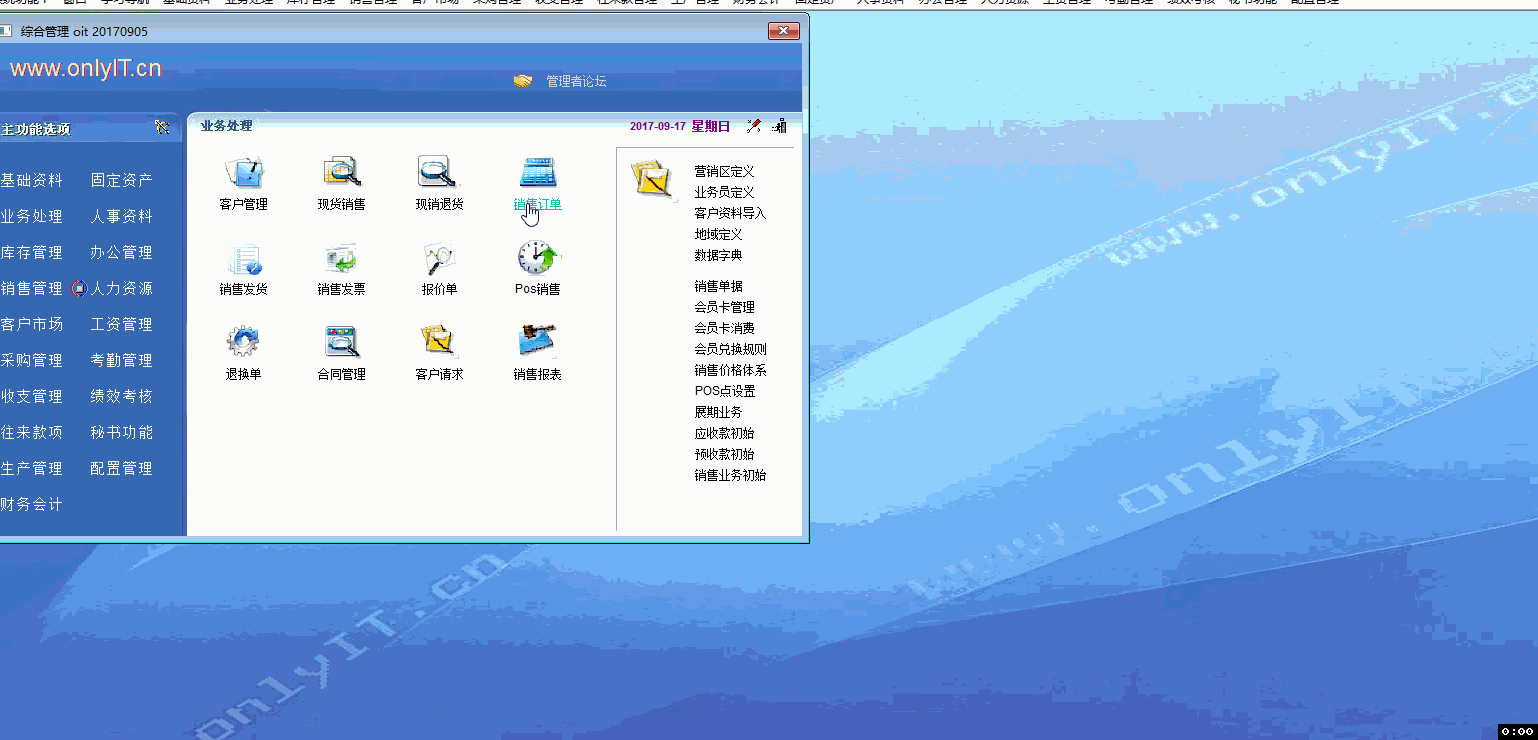The height and width of the screenshot is (740, 1538).
Task: Select 库存管理 in the left function menu
Action: 32,253
